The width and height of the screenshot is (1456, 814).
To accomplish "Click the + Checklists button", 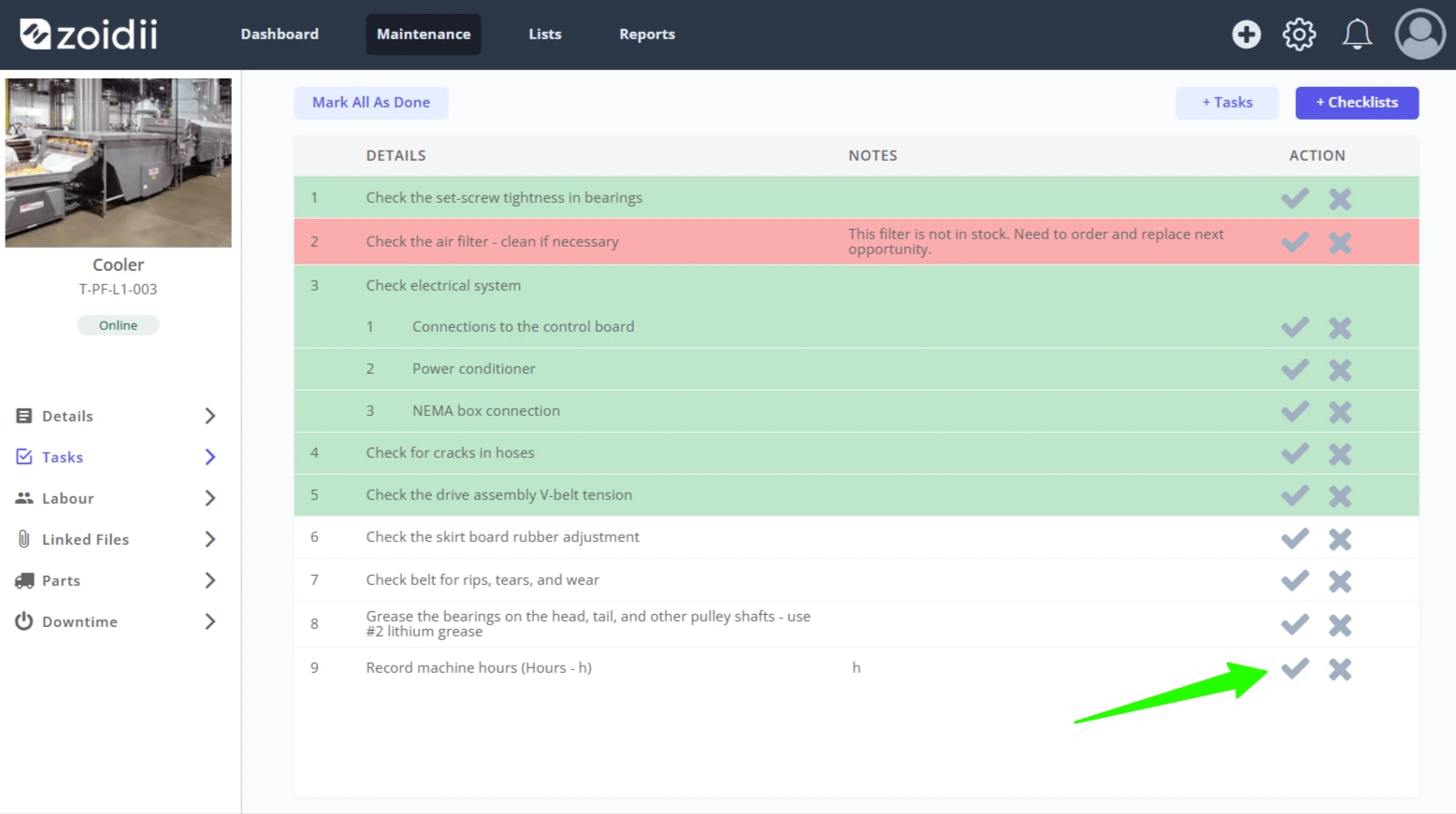I will click(1357, 103).
